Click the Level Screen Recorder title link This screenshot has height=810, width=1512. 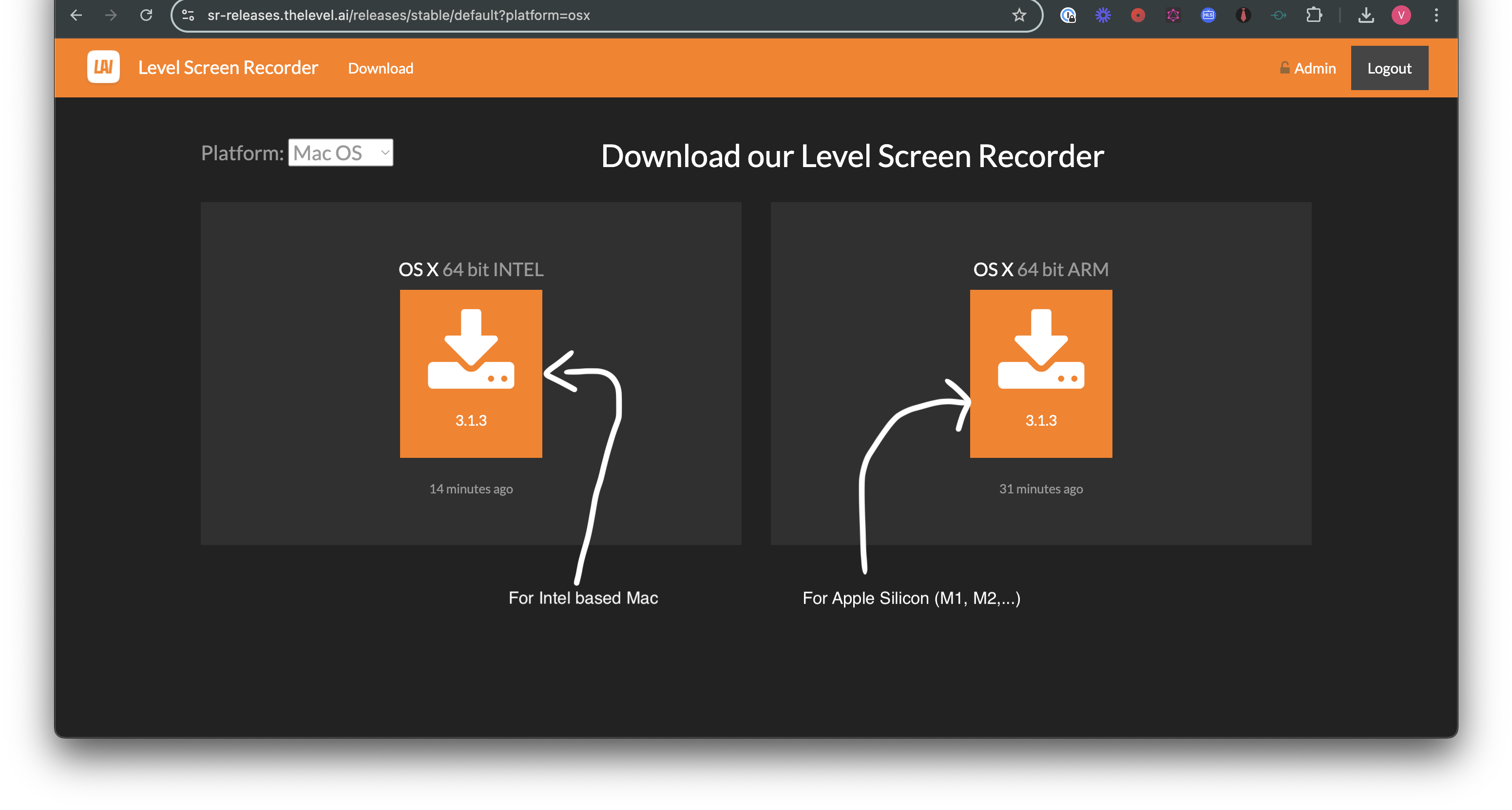click(229, 67)
